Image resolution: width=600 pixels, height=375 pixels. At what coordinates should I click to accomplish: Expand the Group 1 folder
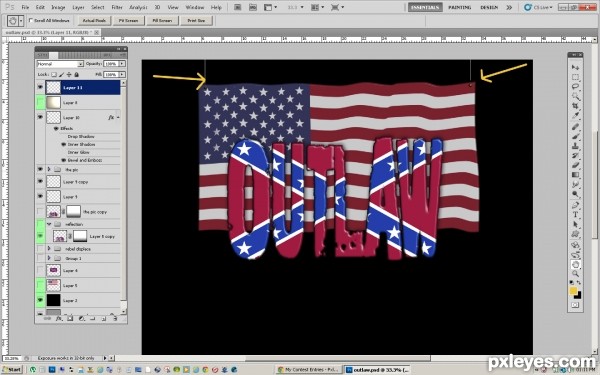coord(49,258)
